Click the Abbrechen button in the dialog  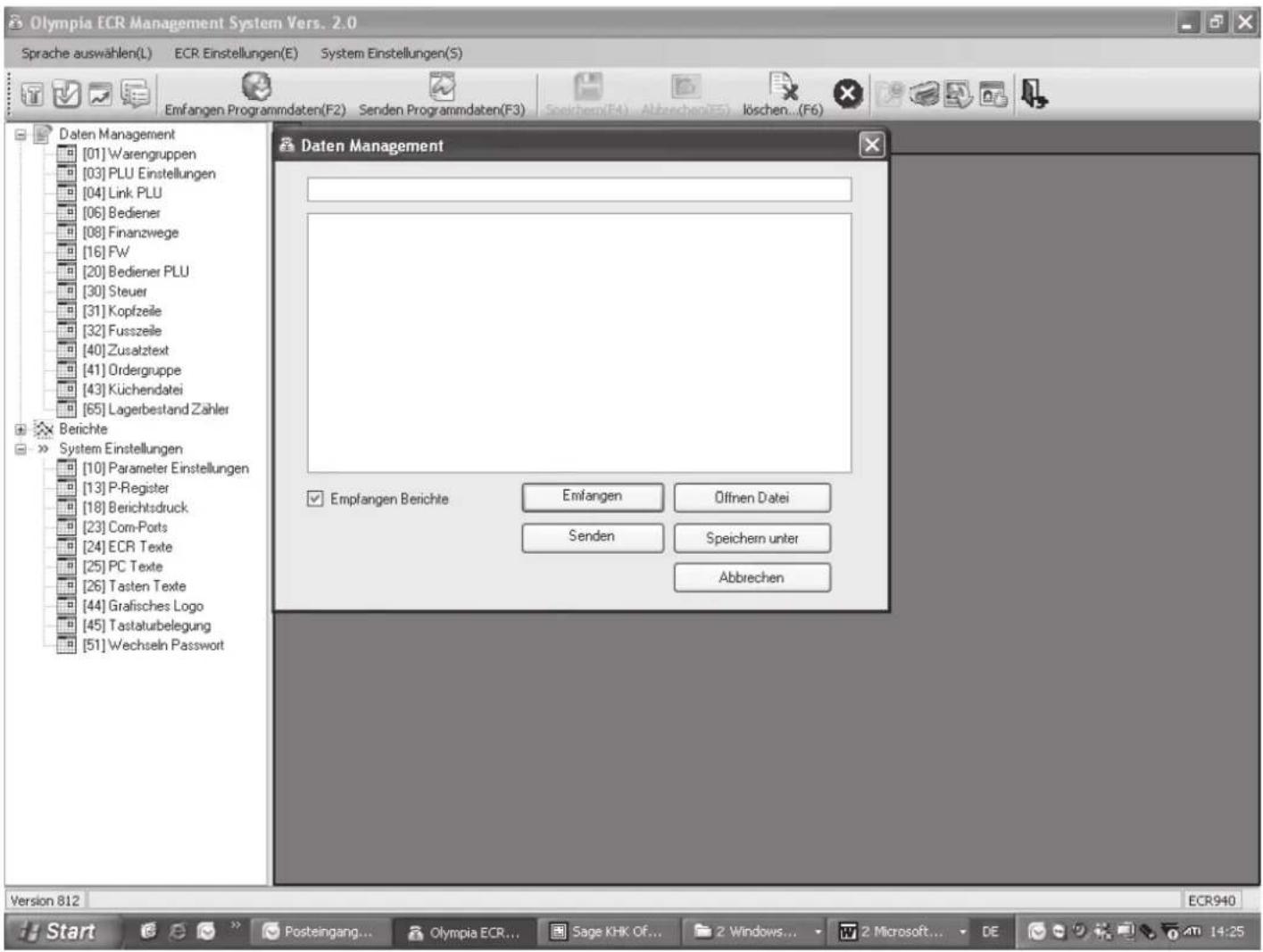(x=752, y=577)
